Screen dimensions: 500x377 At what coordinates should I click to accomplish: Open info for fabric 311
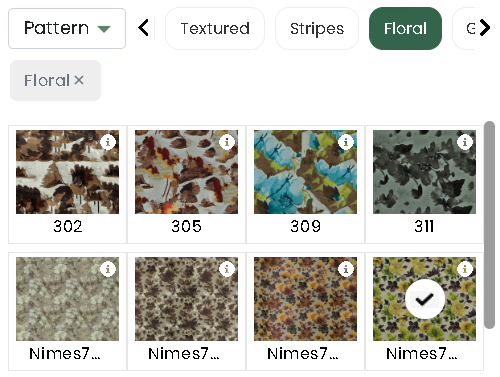tap(465, 142)
